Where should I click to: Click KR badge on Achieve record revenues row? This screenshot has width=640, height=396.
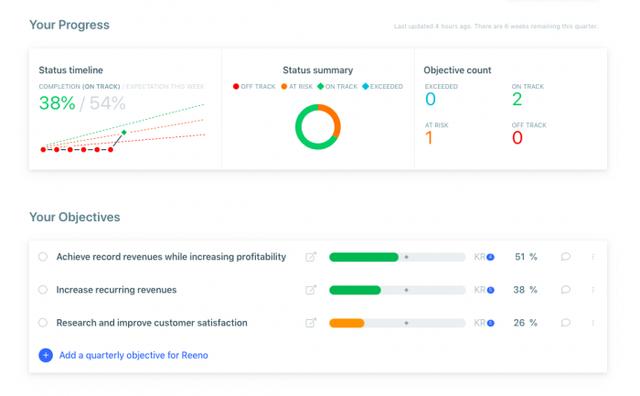coord(484,257)
